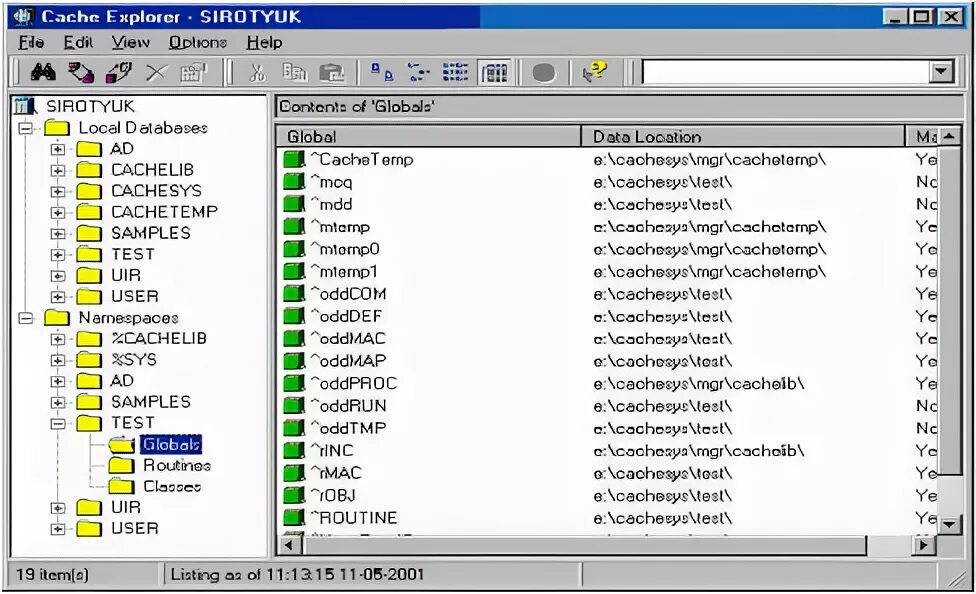
Task: Open the toolbar combo box dropdown arrow
Action: (x=942, y=72)
